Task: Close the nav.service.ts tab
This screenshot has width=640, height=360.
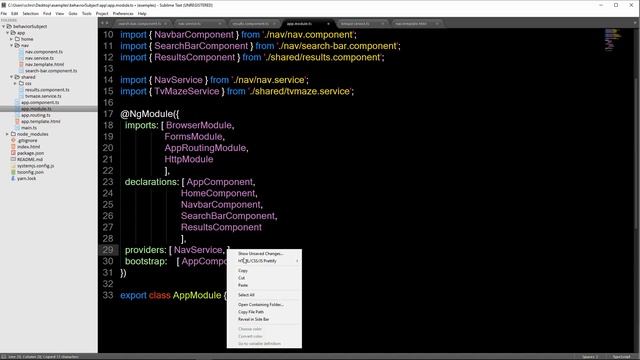Action: pos(220,24)
